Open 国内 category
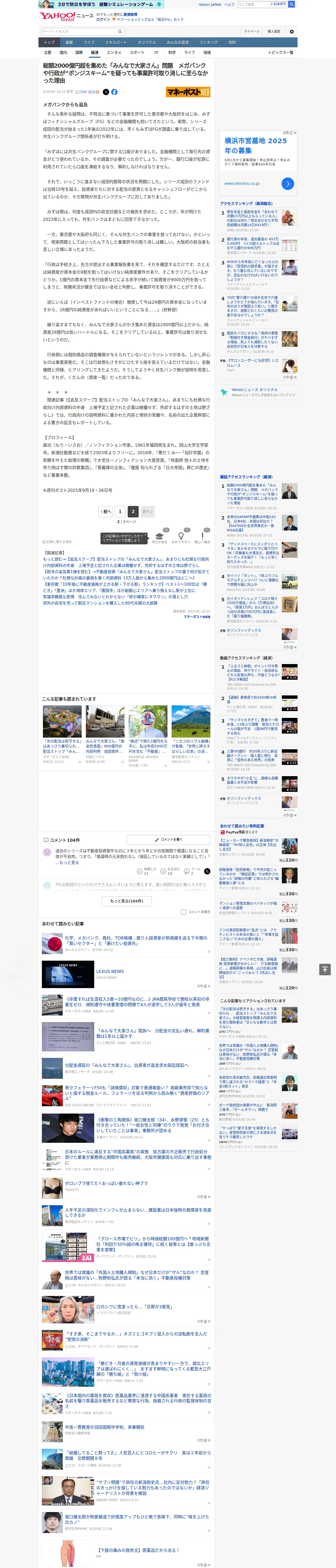This screenshot has height=1568, width=336. coord(63,52)
